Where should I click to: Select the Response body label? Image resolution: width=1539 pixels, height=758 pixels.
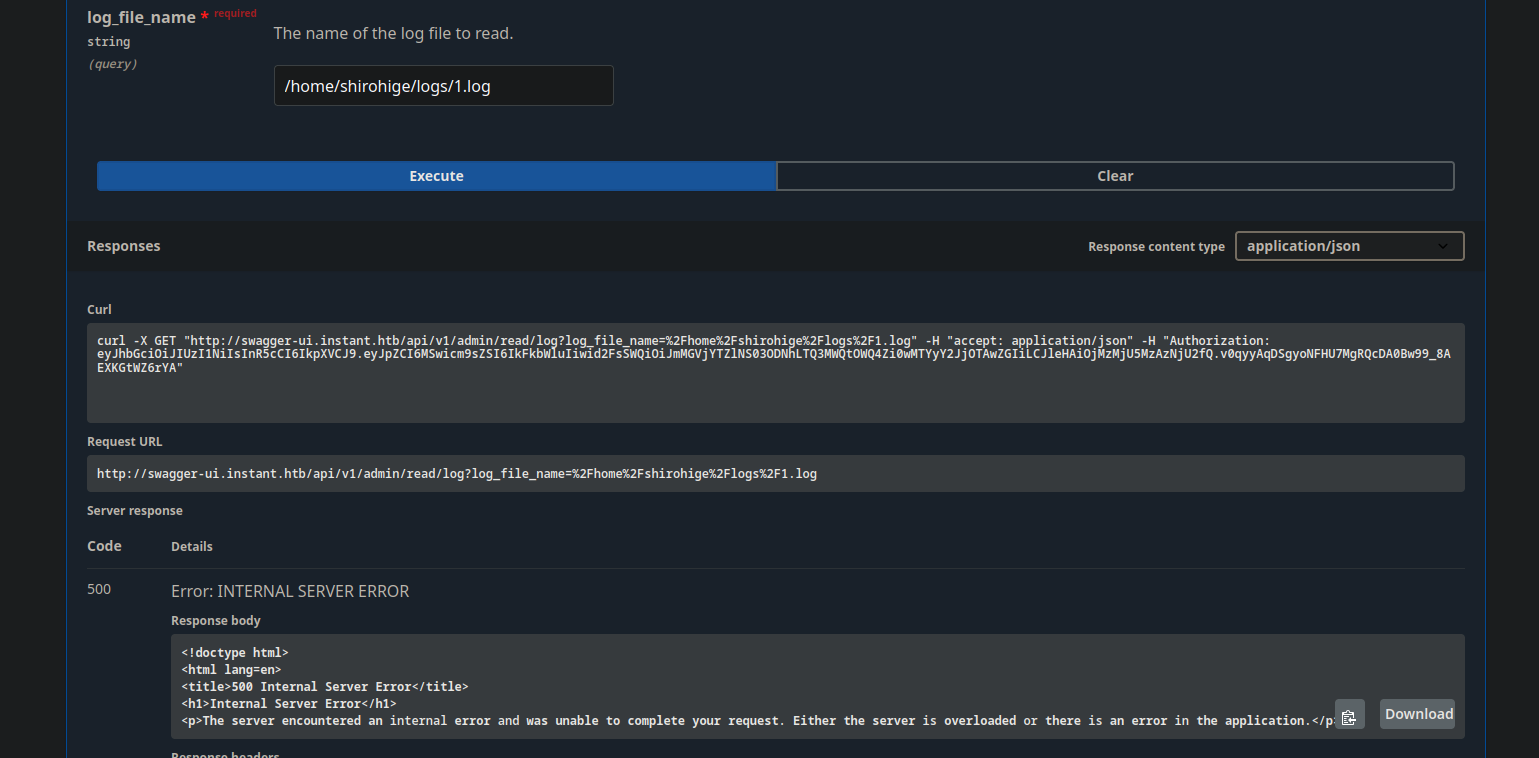click(x=216, y=621)
